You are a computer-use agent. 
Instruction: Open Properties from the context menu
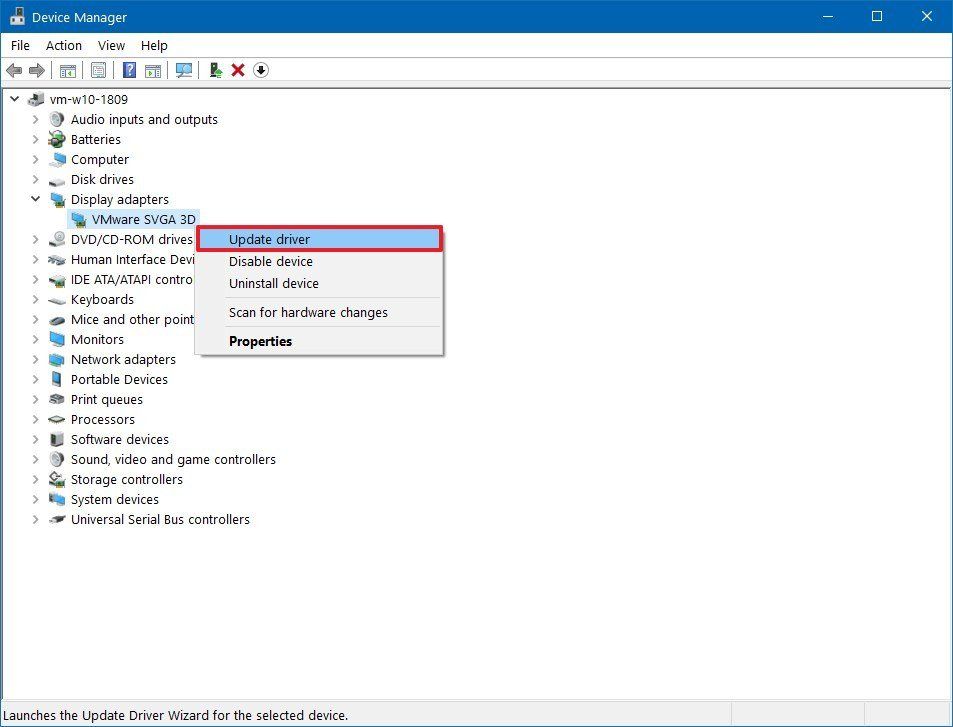260,341
